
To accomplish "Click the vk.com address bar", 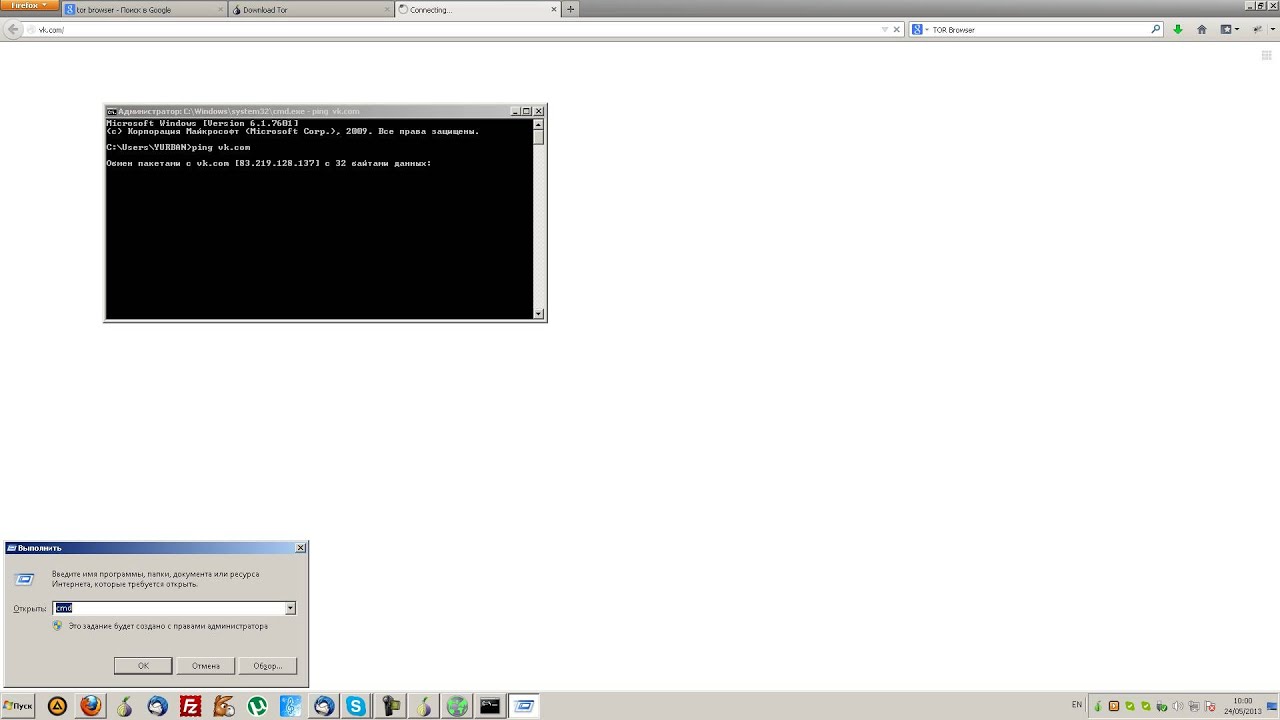I will coord(455,30).
